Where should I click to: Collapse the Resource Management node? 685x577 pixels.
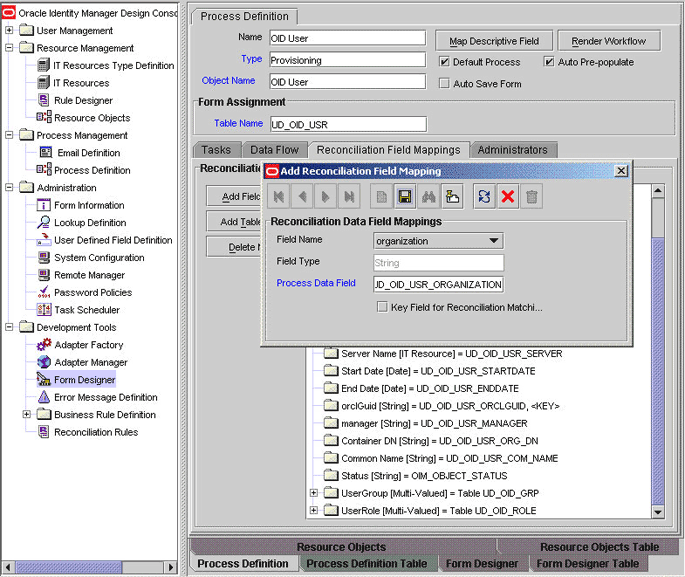click(9, 48)
